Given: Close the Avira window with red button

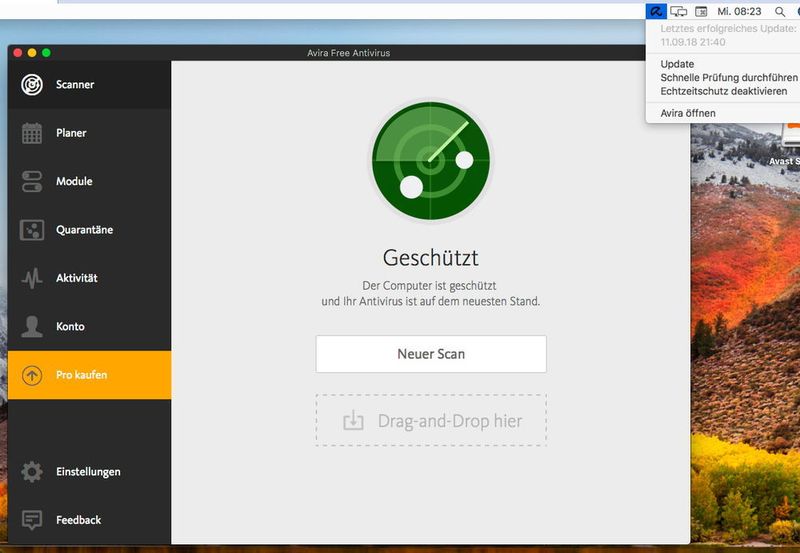Looking at the screenshot, I should 18,53.
